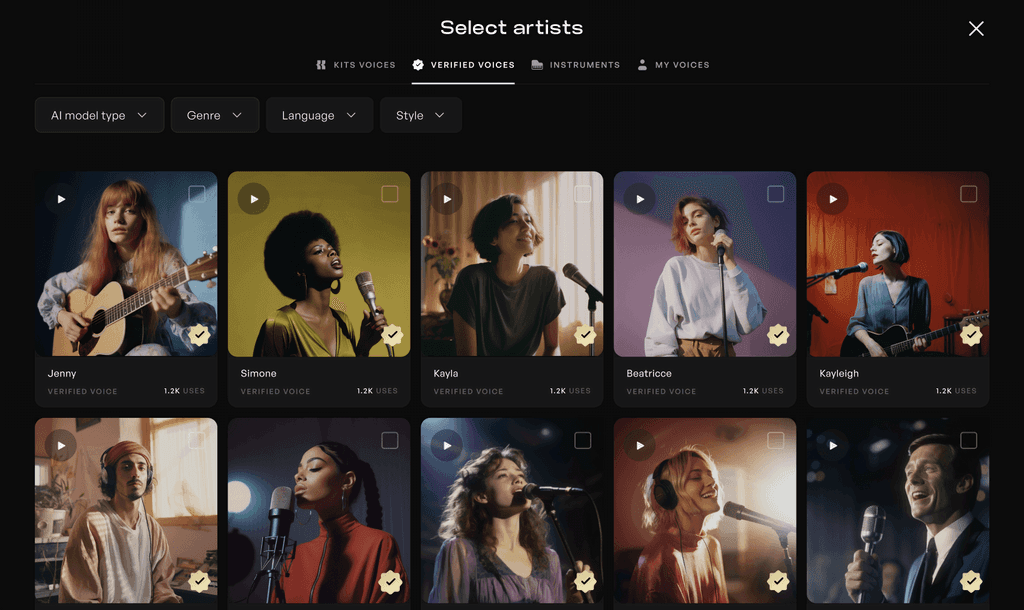Click the Instruments keyboard icon
This screenshot has width=1024, height=610.
pyautogui.click(x=535, y=64)
